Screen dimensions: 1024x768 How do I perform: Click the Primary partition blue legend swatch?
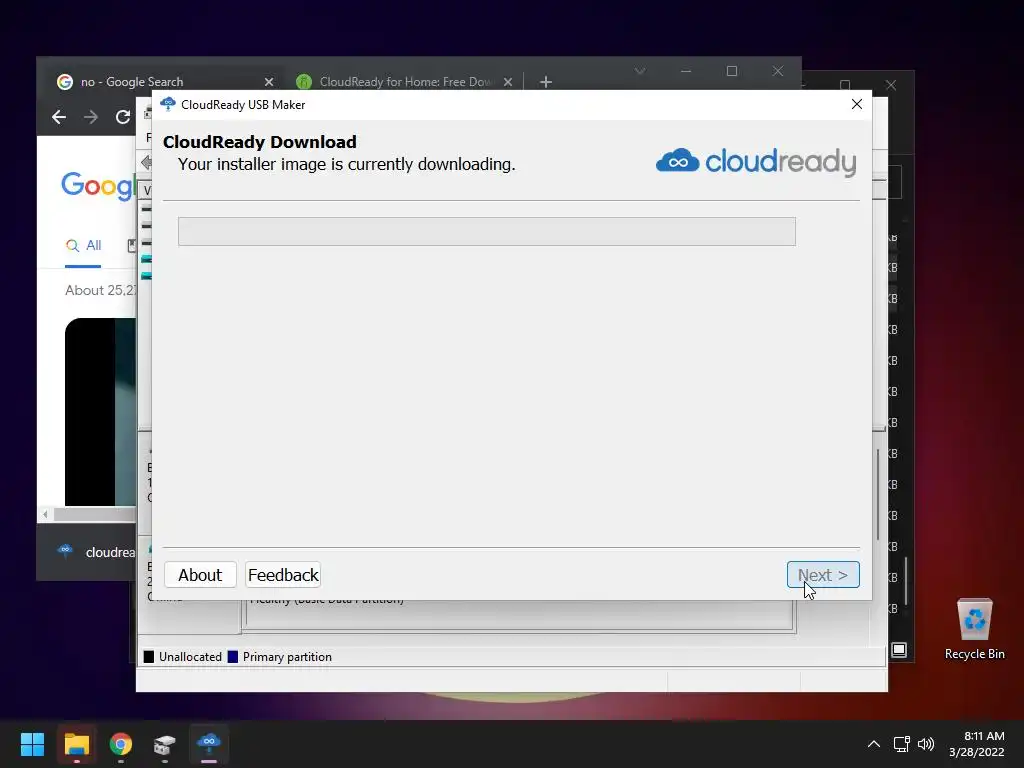pyautogui.click(x=232, y=656)
